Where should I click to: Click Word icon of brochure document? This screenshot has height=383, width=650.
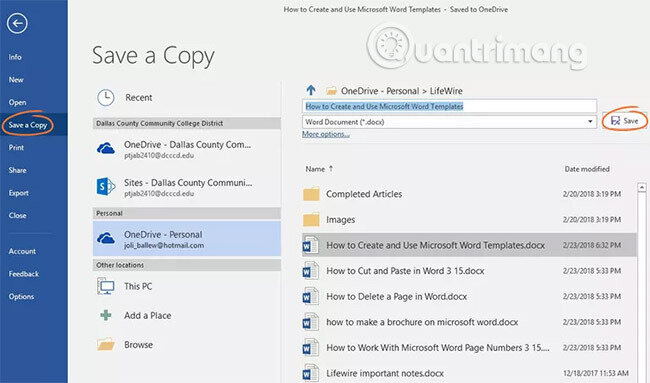pos(310,322)
